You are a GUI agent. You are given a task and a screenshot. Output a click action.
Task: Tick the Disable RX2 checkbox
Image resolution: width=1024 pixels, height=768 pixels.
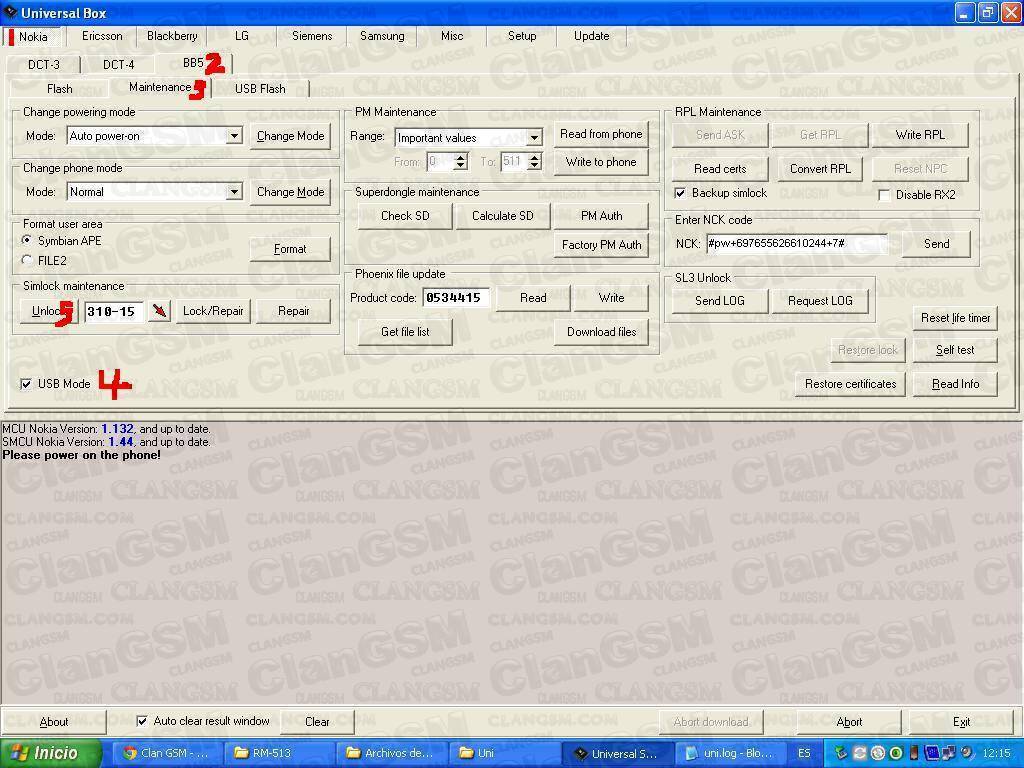click(x=884, y=195)
